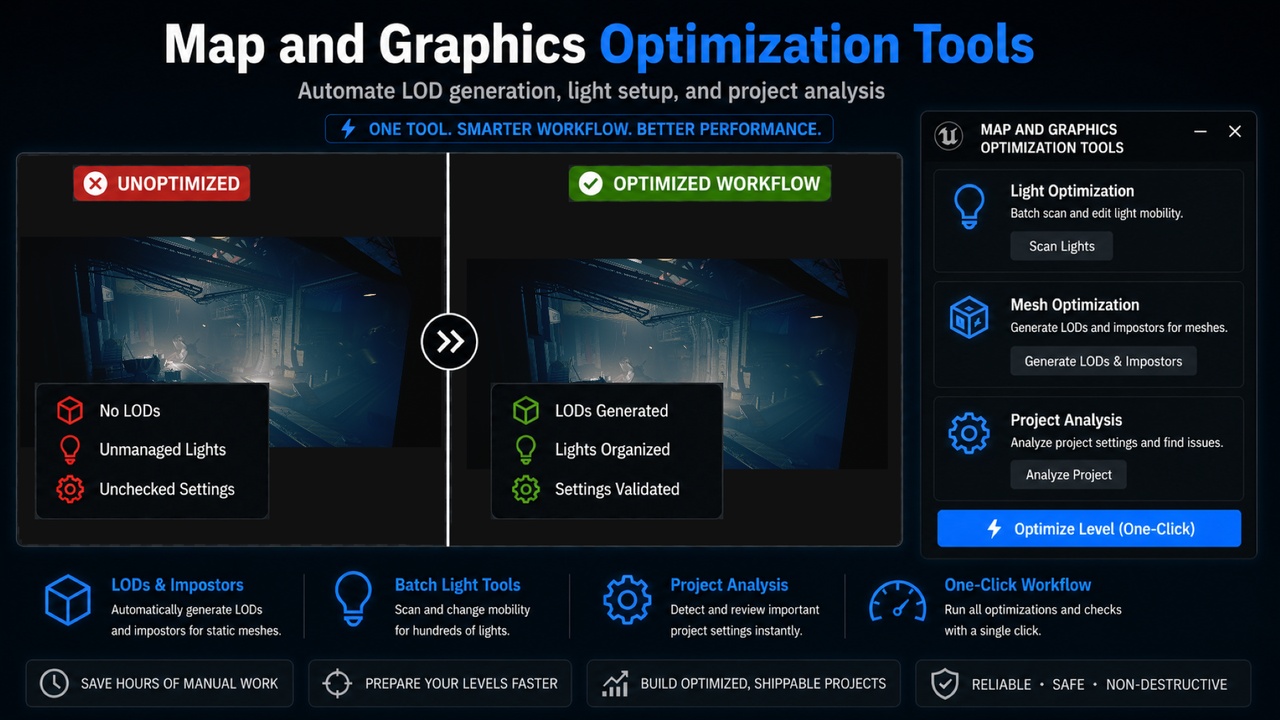The image size is (1280, 720).
Task: Click the Project Analysis gear icon in panel
Action: point(968,433)
